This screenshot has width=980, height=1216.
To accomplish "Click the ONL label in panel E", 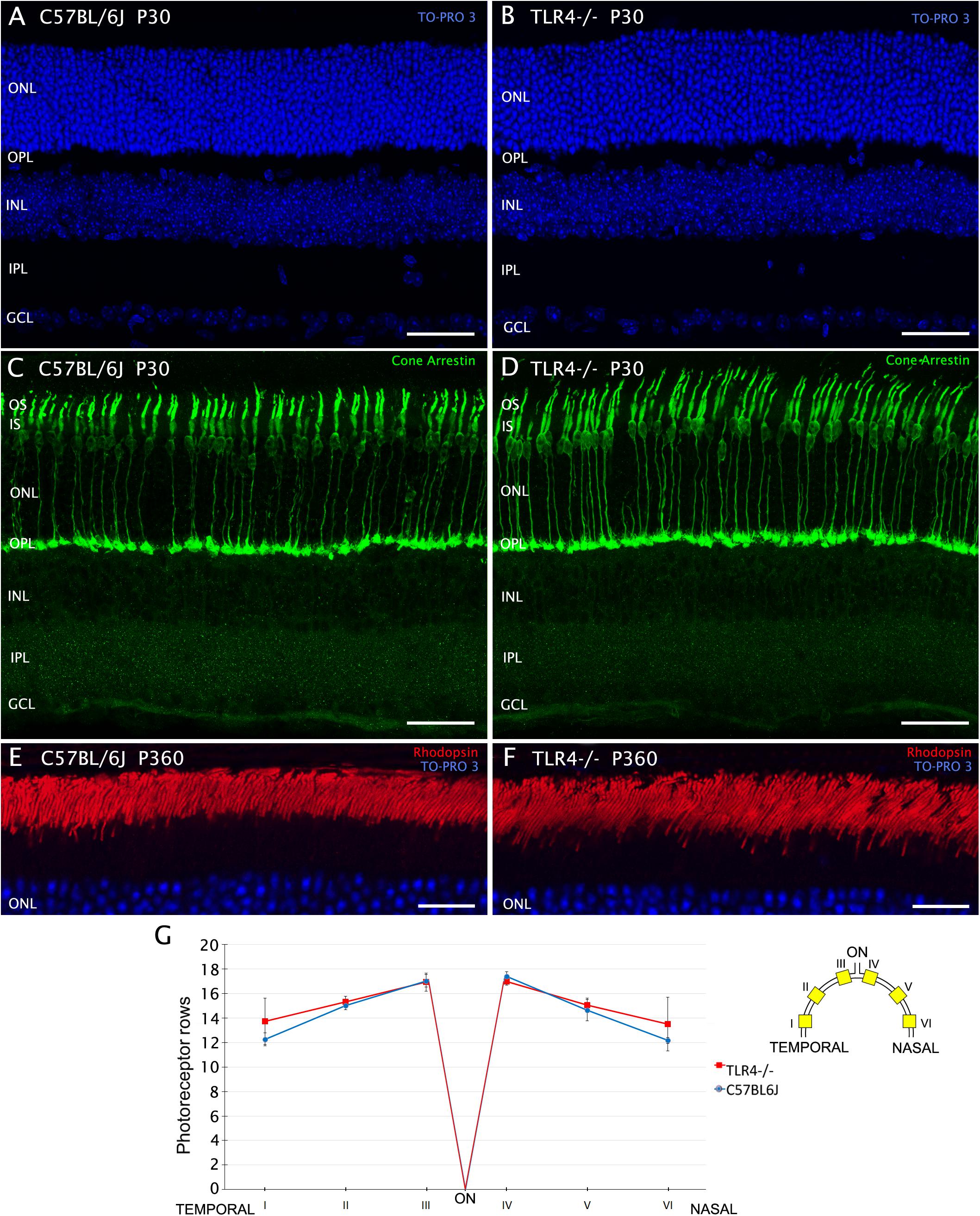I will pos(23,904).
